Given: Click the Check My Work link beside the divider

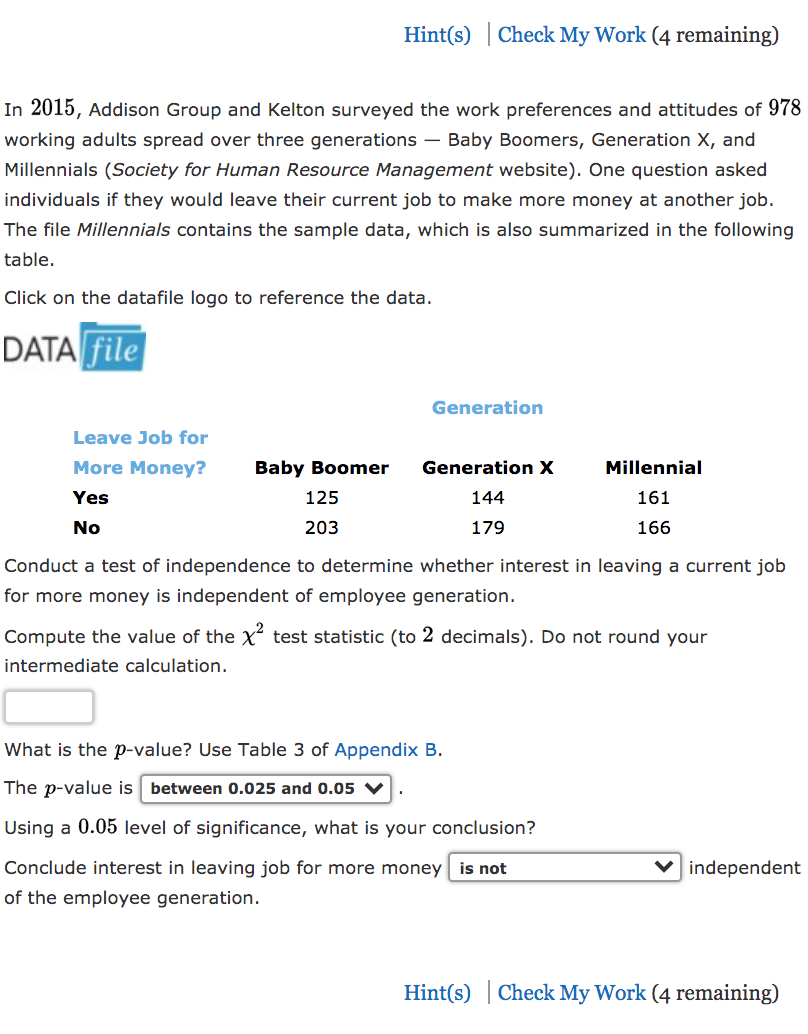Looking at the screenshot, I should coord(571,34).
